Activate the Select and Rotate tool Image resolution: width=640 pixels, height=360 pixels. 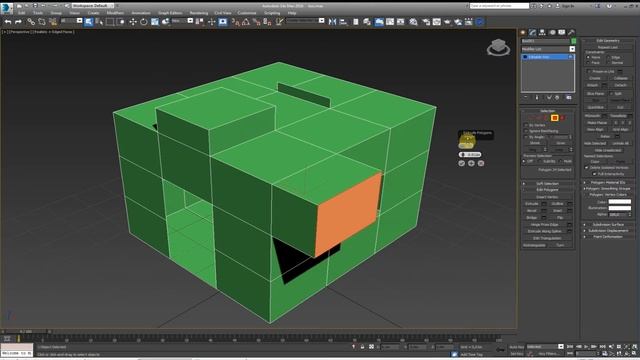tap(144, 22)
